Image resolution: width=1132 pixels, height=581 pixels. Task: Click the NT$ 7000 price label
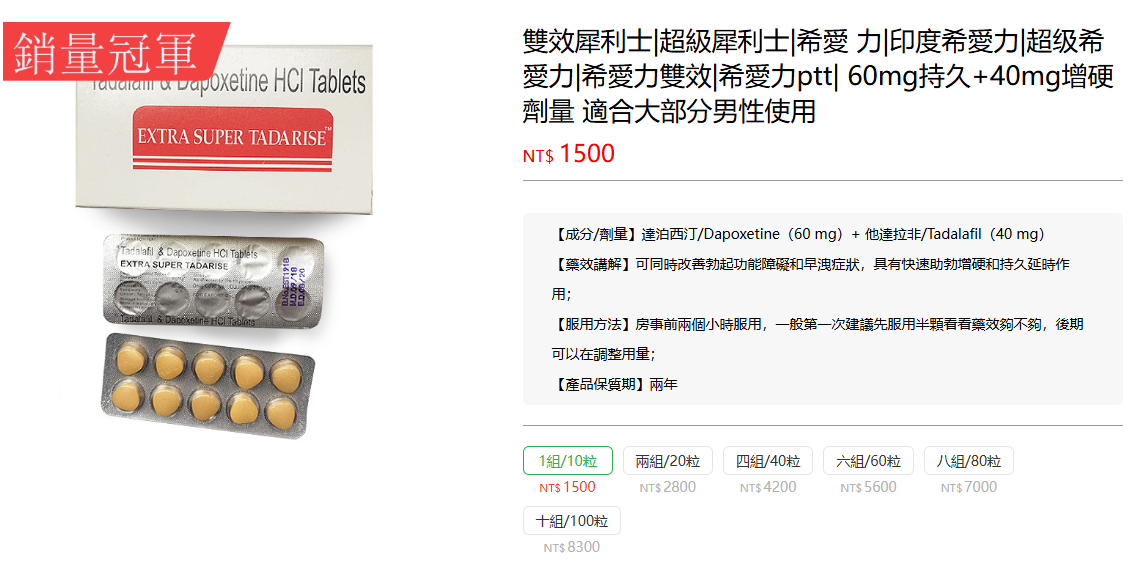click(969, 487)
